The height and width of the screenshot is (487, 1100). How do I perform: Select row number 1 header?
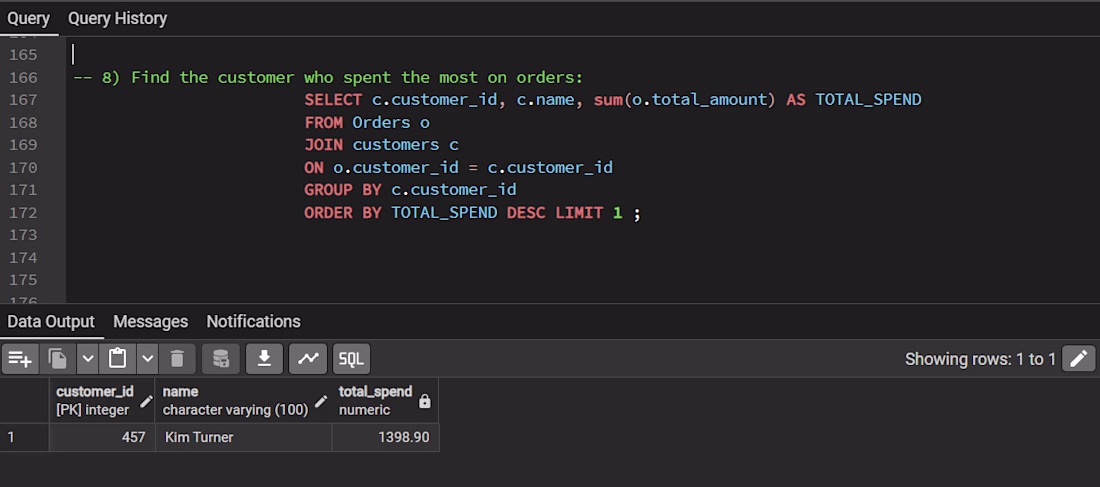click(25, 437)
